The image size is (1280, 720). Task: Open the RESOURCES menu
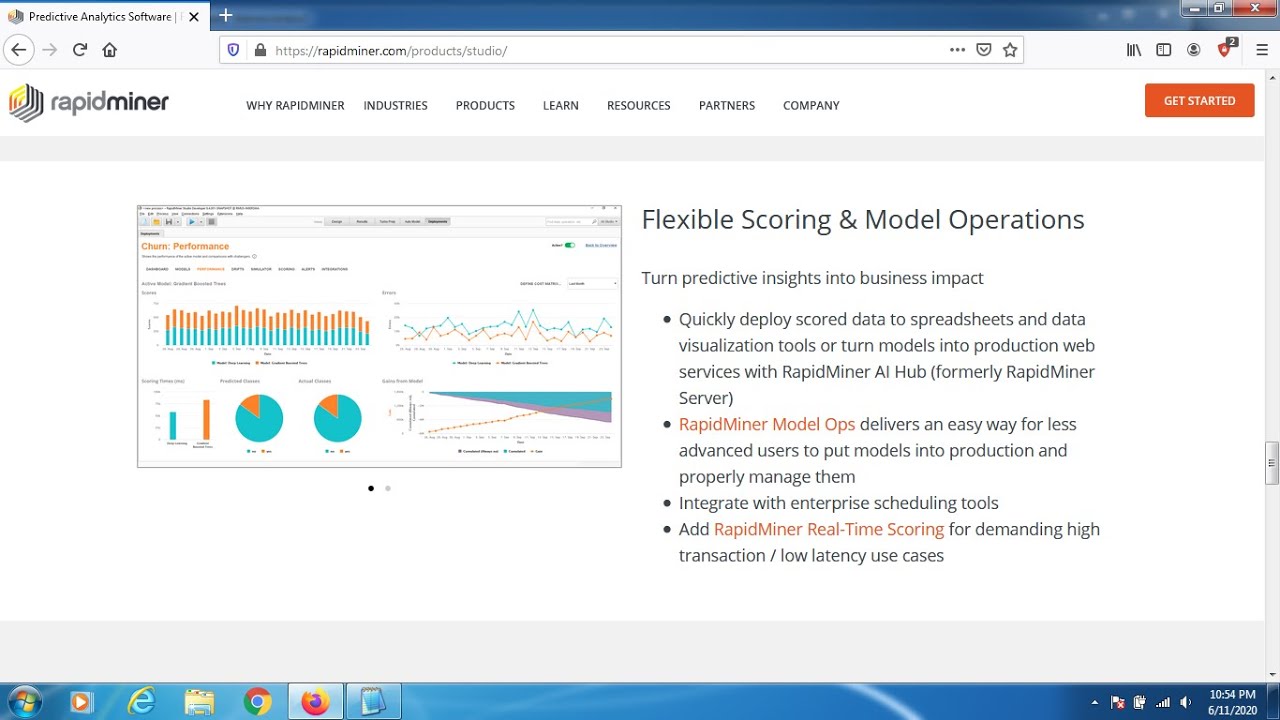coord(638,105)
